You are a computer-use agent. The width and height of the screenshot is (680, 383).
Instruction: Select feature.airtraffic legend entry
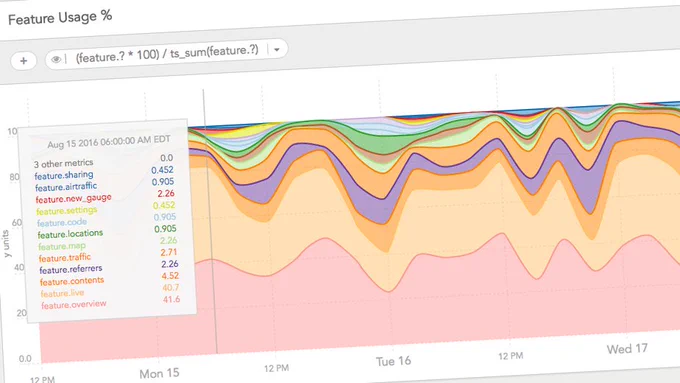tap(66, 187)
